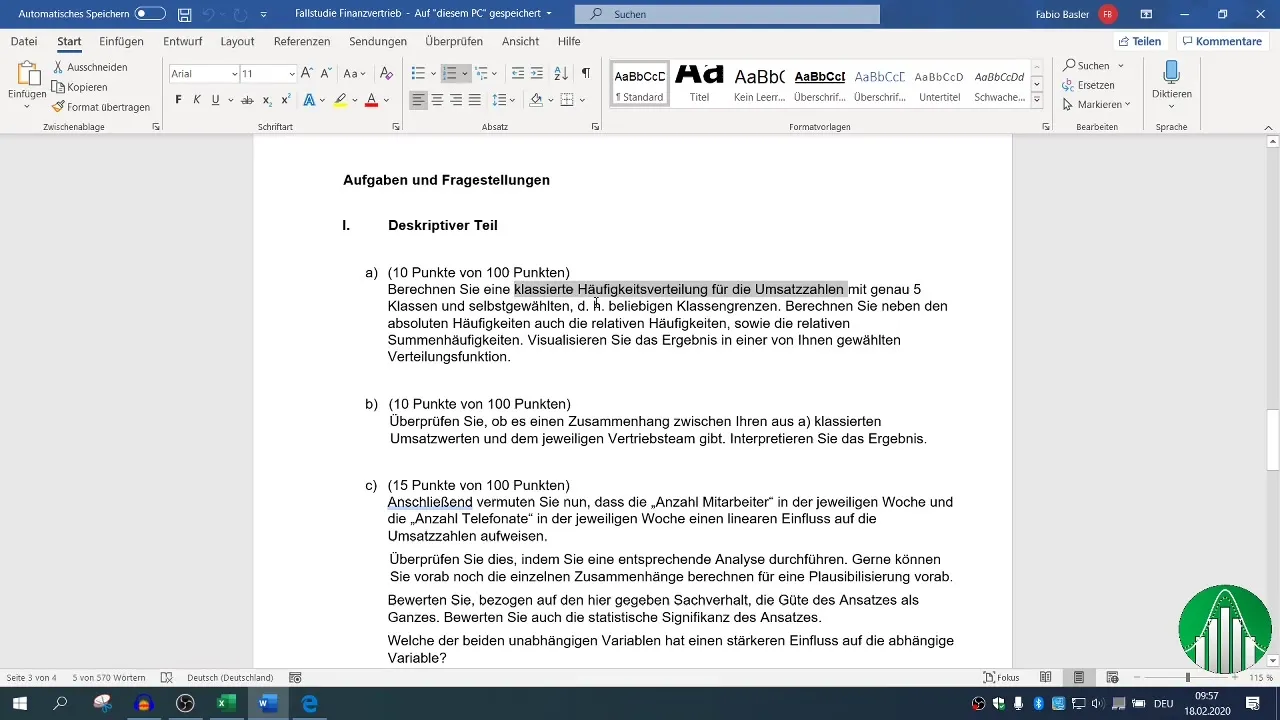Decrease font size

[326, 74]
